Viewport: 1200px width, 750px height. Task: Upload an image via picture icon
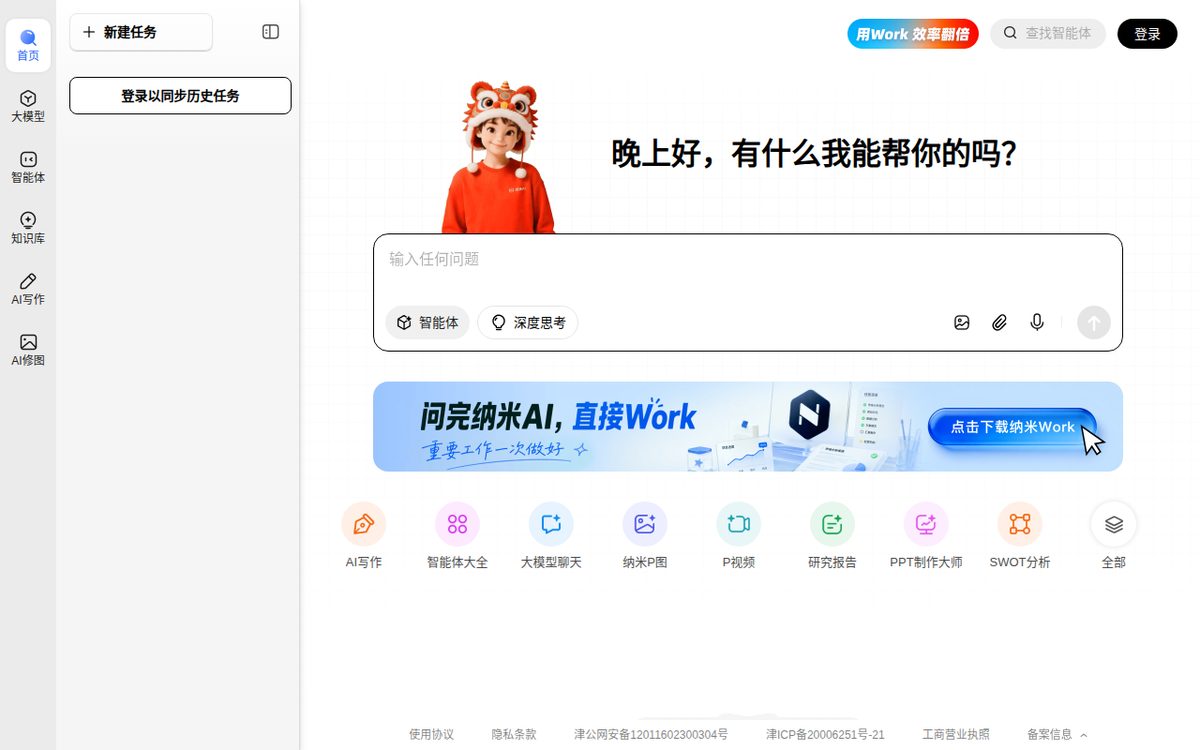pos(962,323)
